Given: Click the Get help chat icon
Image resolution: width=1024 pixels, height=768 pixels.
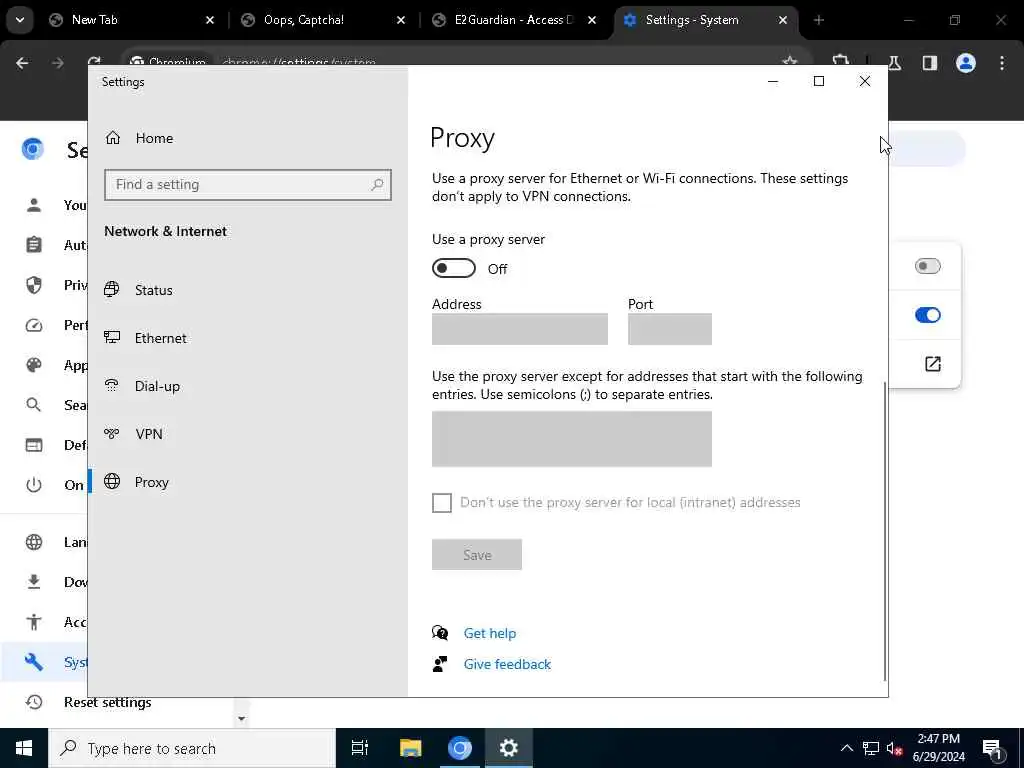Looking at the screenshot, I should point(440,633).
